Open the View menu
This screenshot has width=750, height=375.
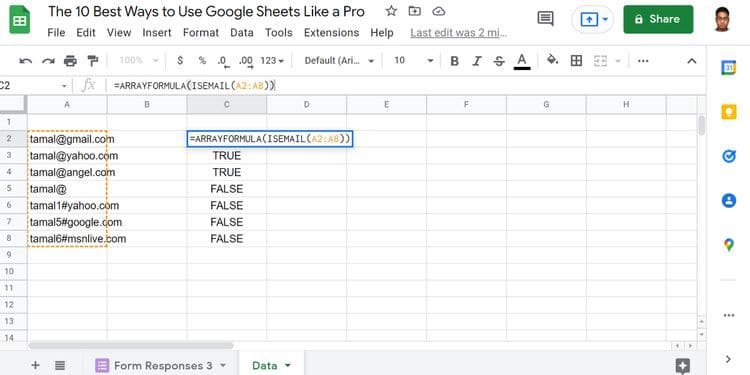(x=119, y=33)
